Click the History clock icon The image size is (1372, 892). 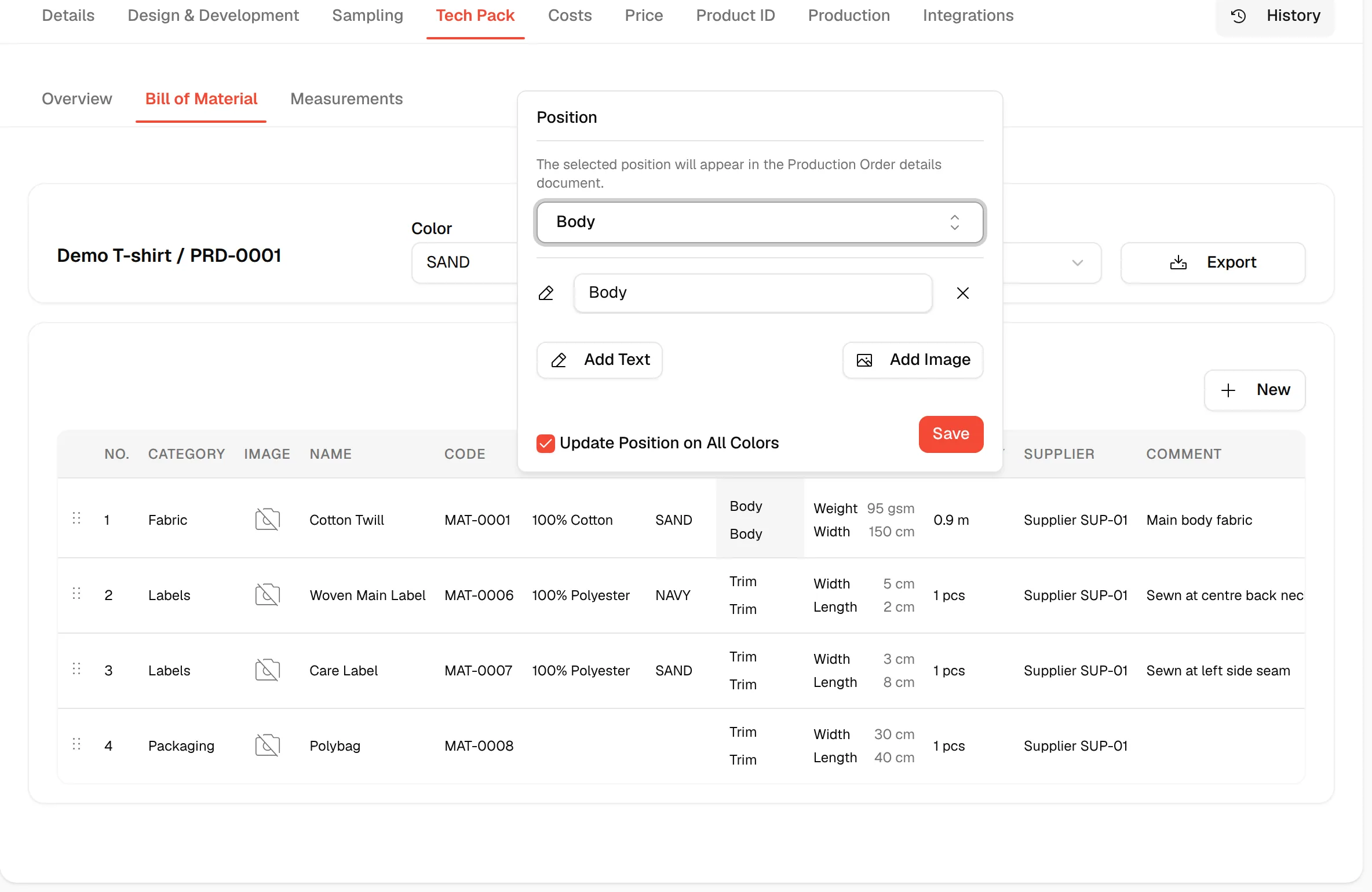point(1239,16)
